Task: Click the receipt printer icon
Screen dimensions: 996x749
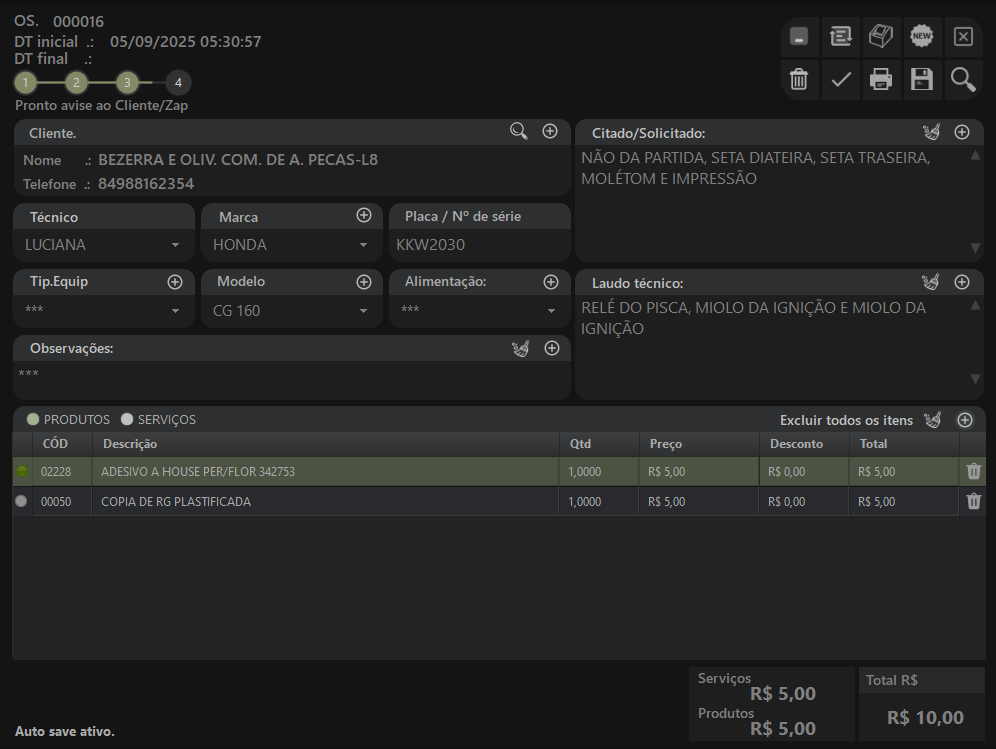Action: pyautogui.click(x=881, y=37)
